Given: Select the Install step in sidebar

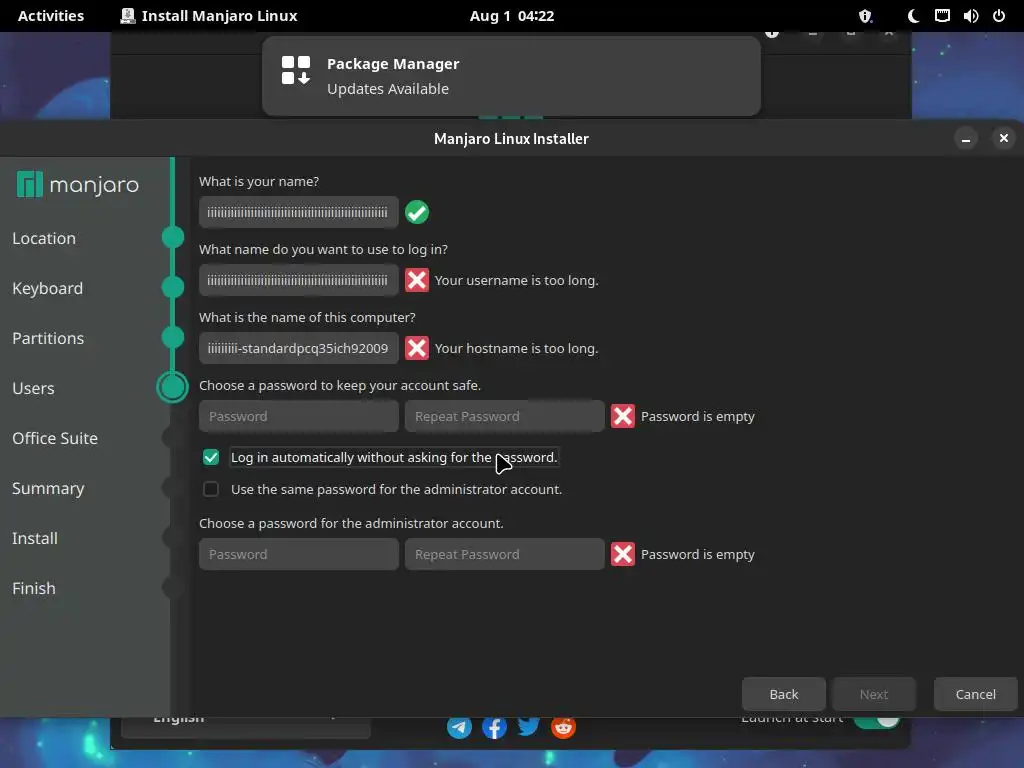Looking at the screenshot, I should point(35,538).
